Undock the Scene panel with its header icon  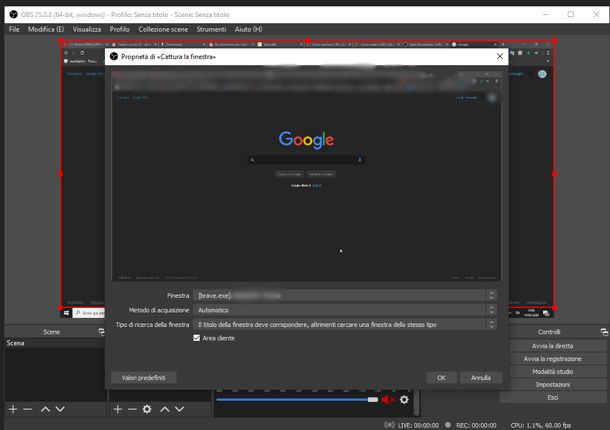tap(102, 332)
